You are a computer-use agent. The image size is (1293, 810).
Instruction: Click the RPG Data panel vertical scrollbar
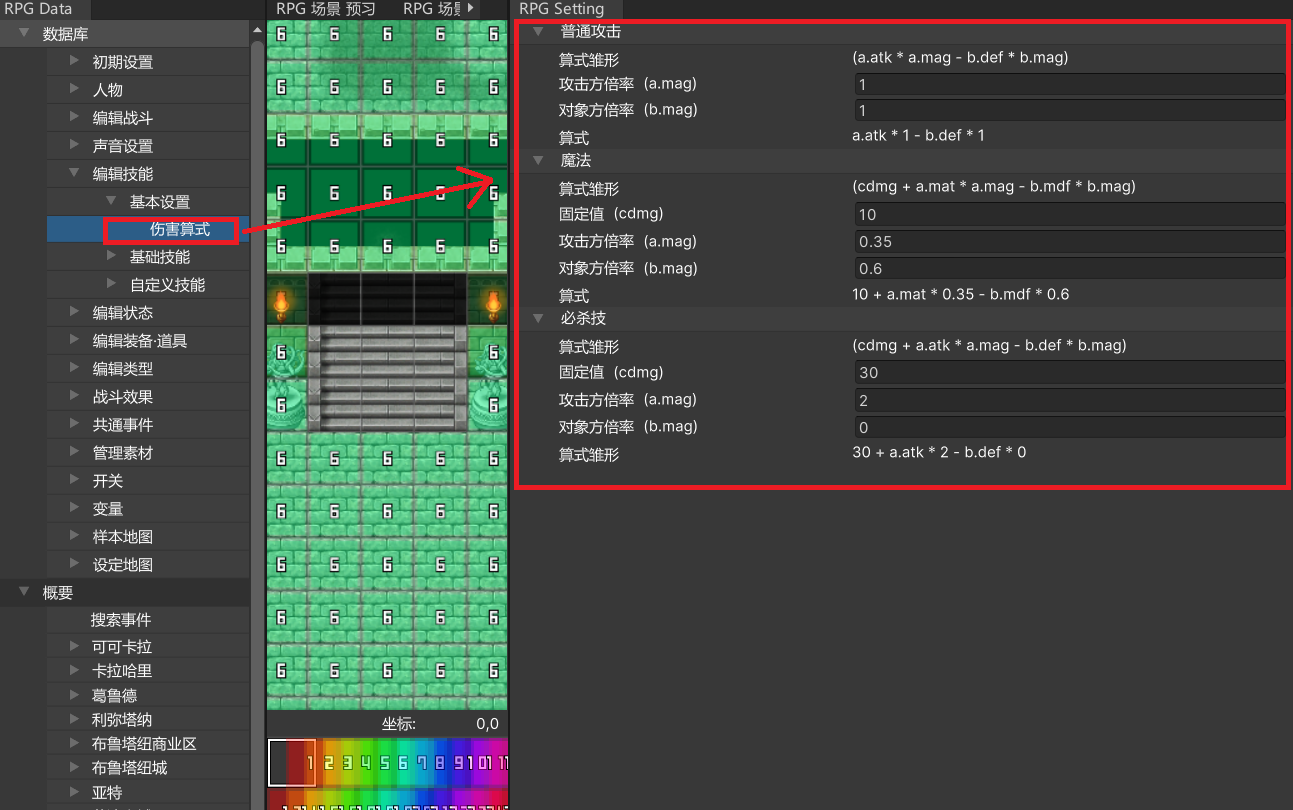point(257,300)
